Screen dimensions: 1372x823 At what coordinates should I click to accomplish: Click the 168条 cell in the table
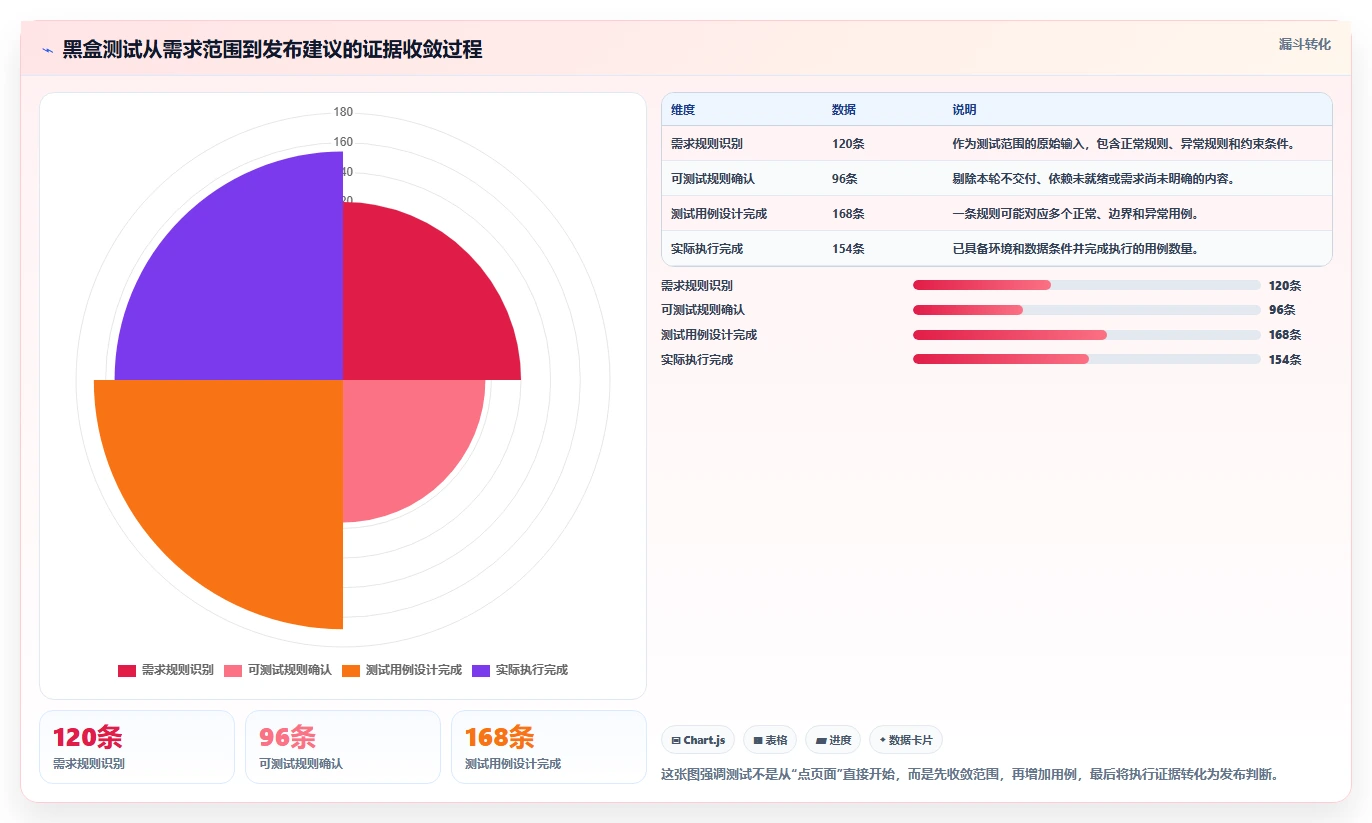(848, 214)
